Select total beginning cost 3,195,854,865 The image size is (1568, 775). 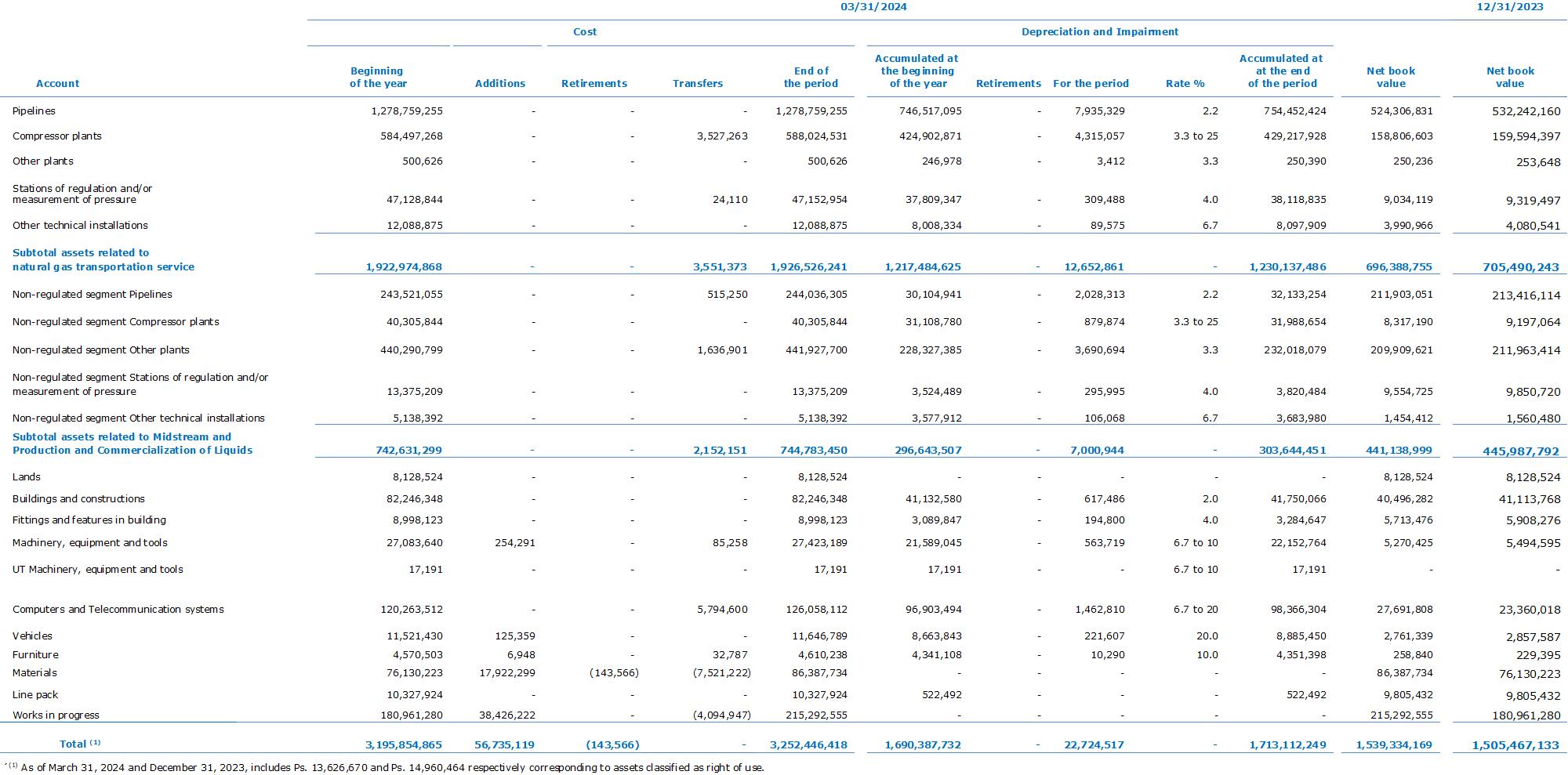(404, 745)
